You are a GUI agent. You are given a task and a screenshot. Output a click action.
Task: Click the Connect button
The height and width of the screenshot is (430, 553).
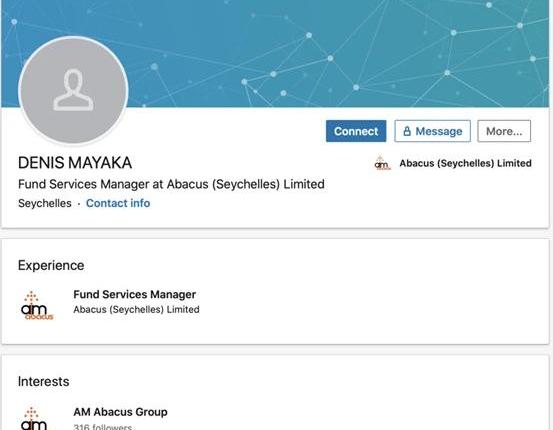356,131
